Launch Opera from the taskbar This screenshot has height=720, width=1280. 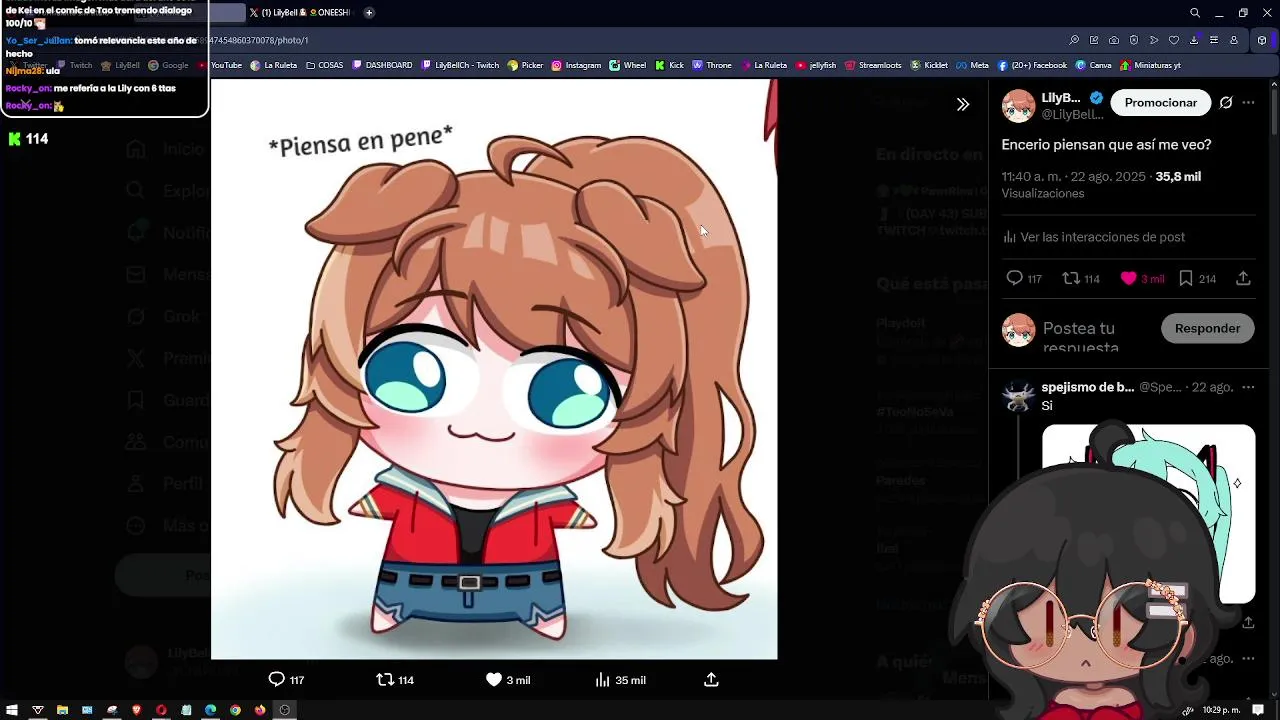click(x=161, y=710)
